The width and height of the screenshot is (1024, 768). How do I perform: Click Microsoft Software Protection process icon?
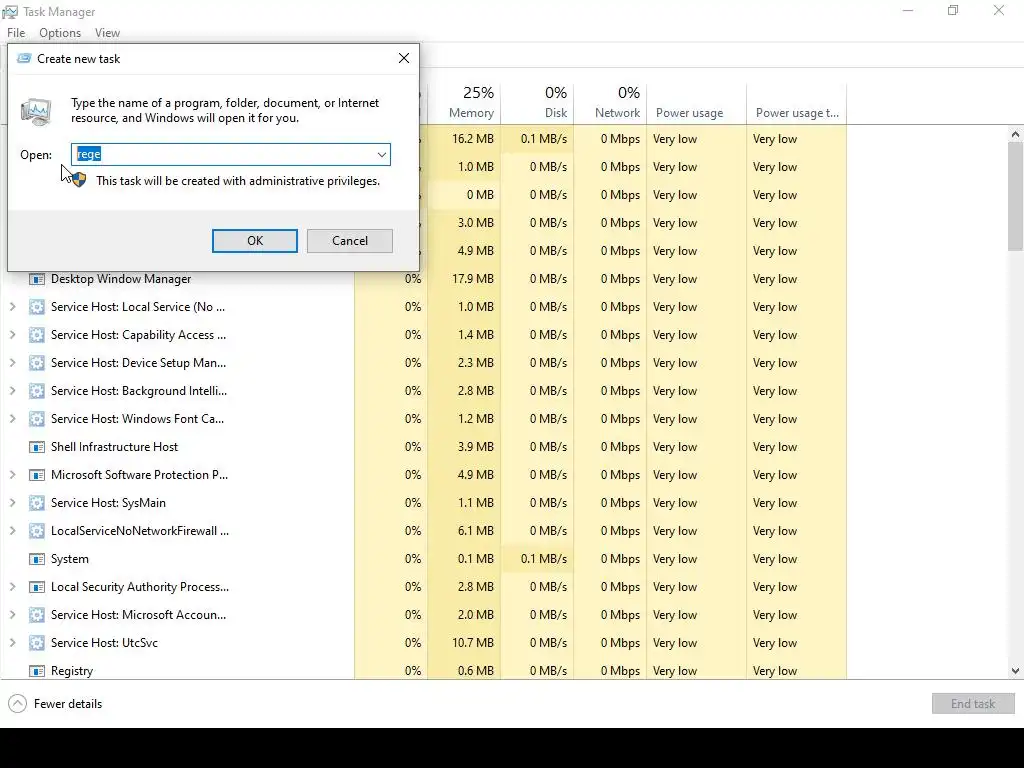point(37,475)
